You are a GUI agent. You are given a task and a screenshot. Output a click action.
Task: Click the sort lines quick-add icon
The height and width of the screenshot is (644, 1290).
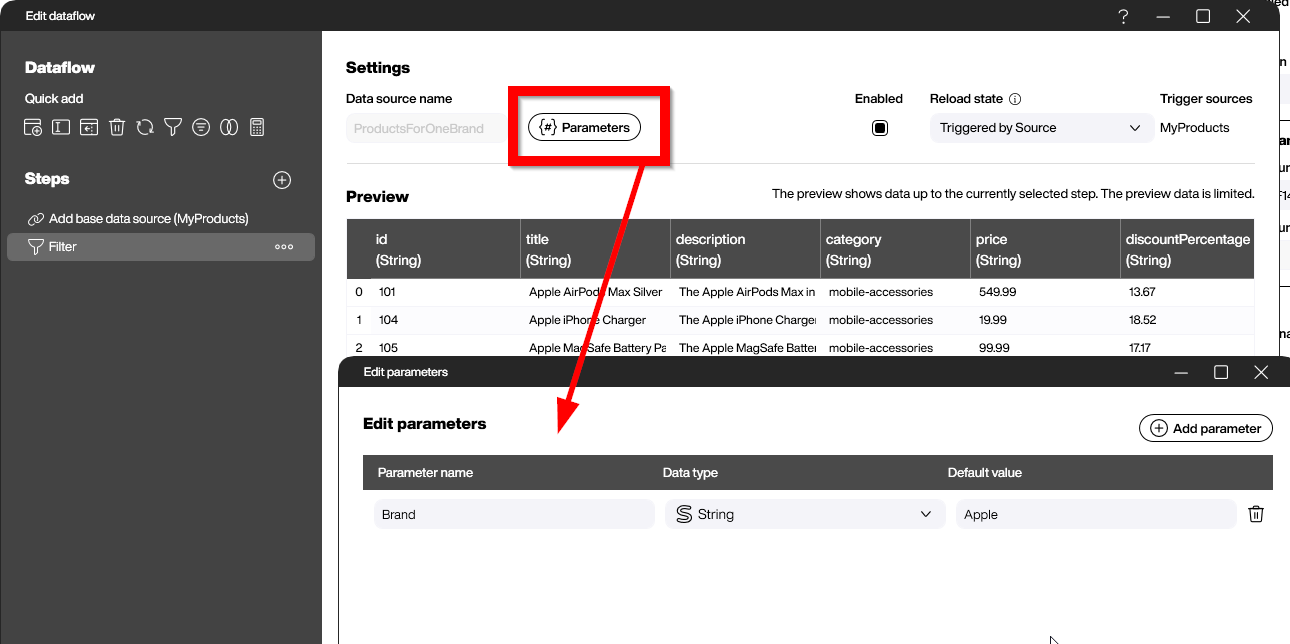(201, 127)
